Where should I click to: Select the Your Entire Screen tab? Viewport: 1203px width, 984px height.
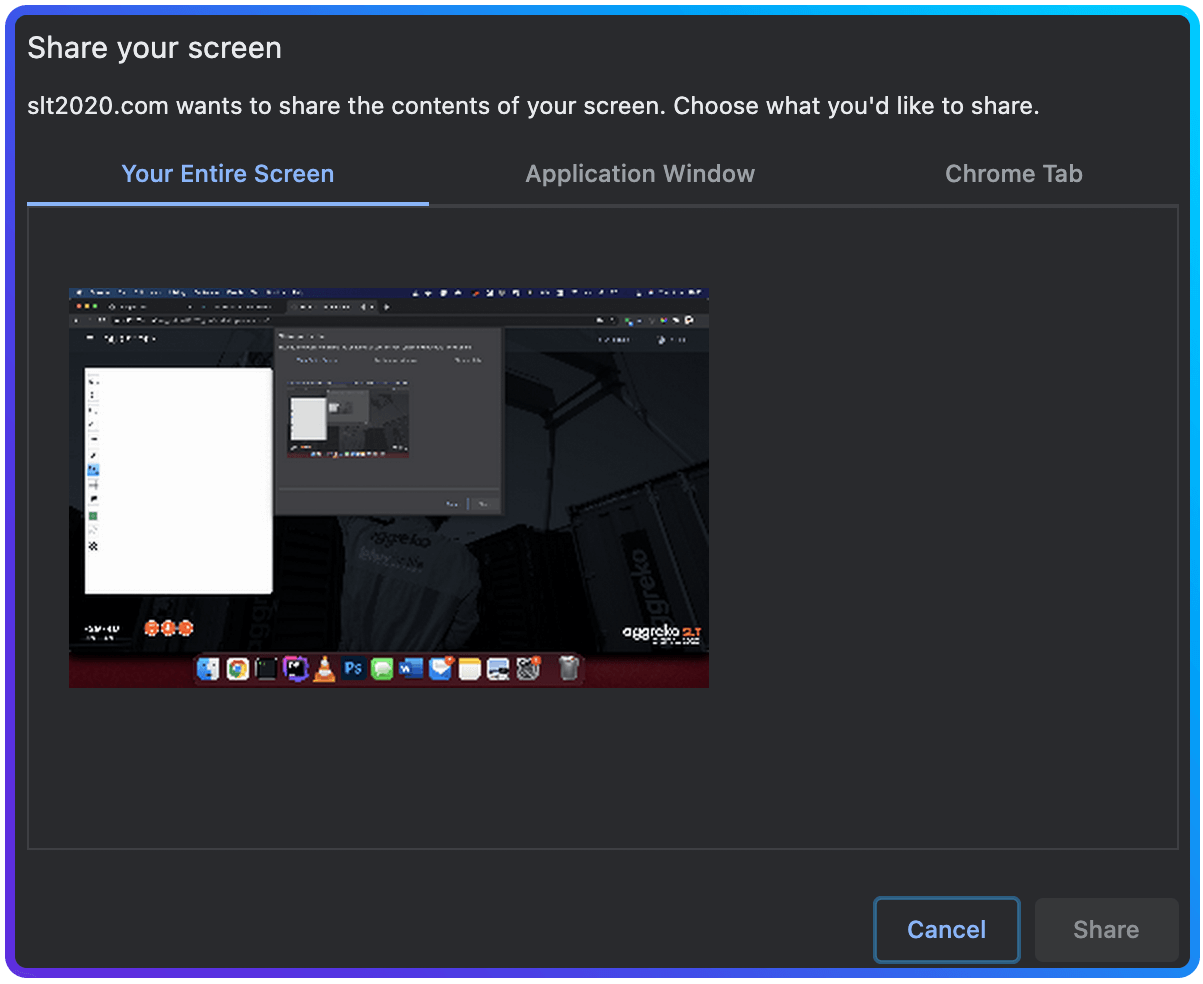tap(227, 173)
